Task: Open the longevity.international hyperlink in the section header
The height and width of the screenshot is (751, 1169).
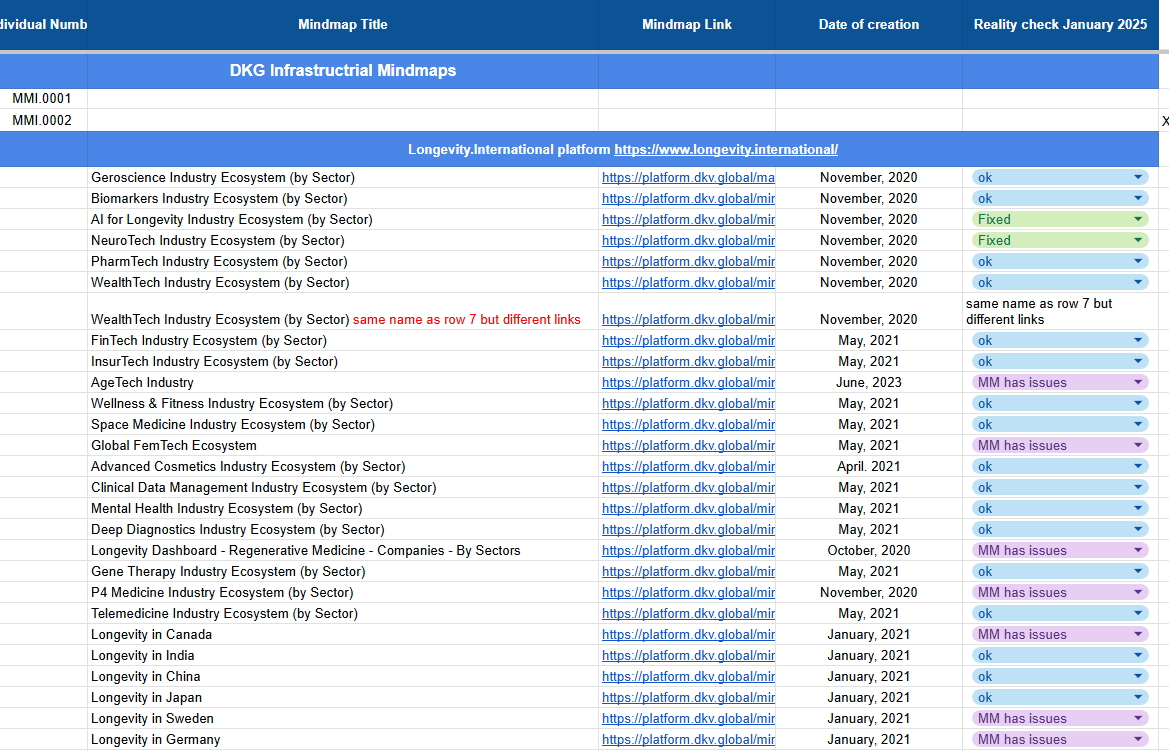Action: (x=725, y=149)
